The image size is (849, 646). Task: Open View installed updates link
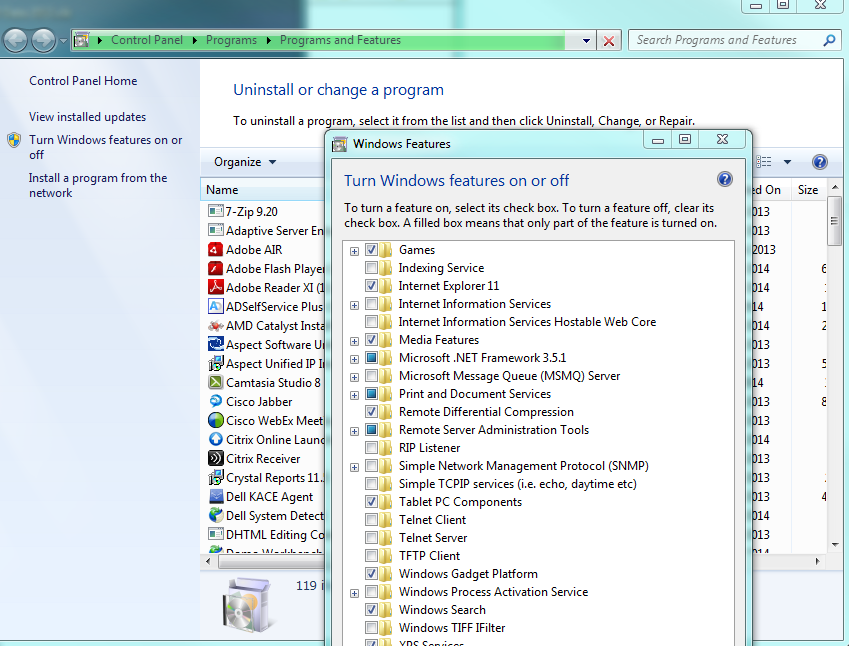(x=87, y=116)
